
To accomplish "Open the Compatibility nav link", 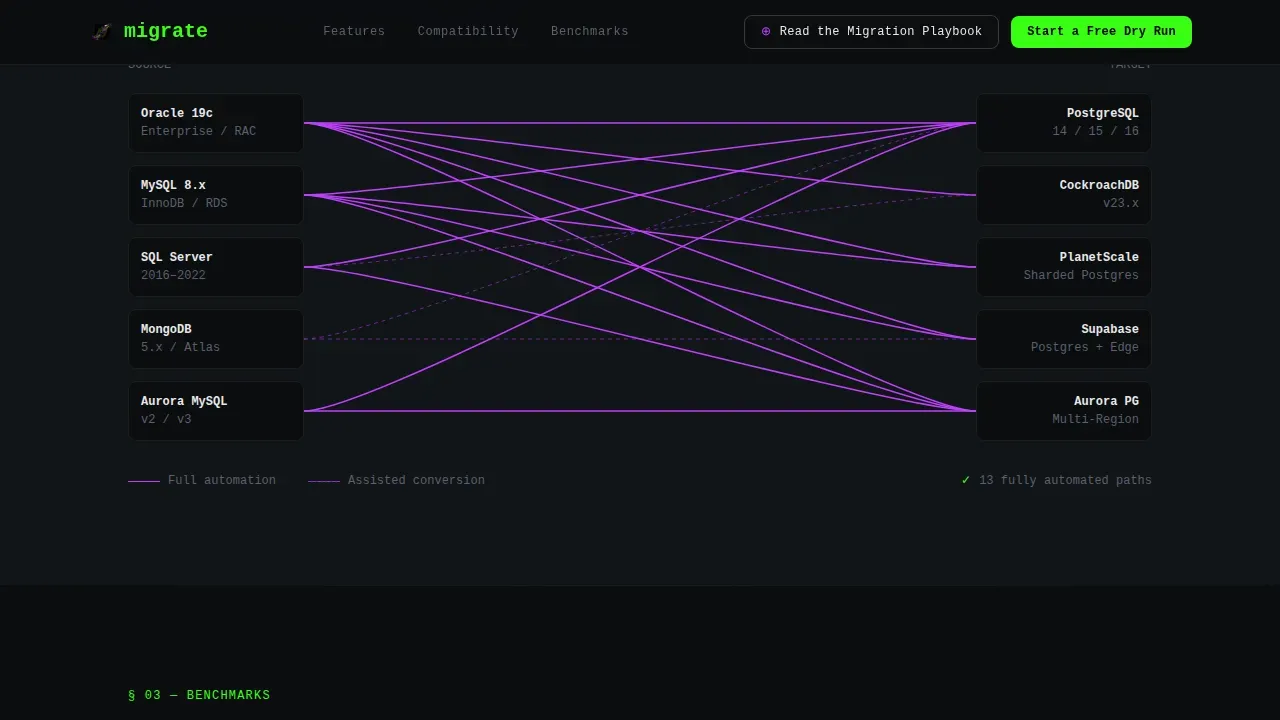I will click(x=468, y=32).
